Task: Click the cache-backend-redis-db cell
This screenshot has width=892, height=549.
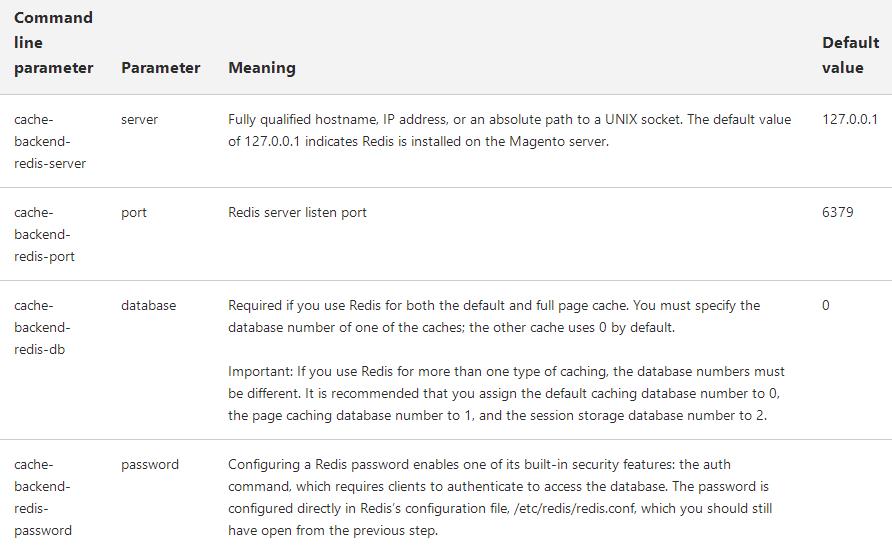Action: (x=42, y=327)
